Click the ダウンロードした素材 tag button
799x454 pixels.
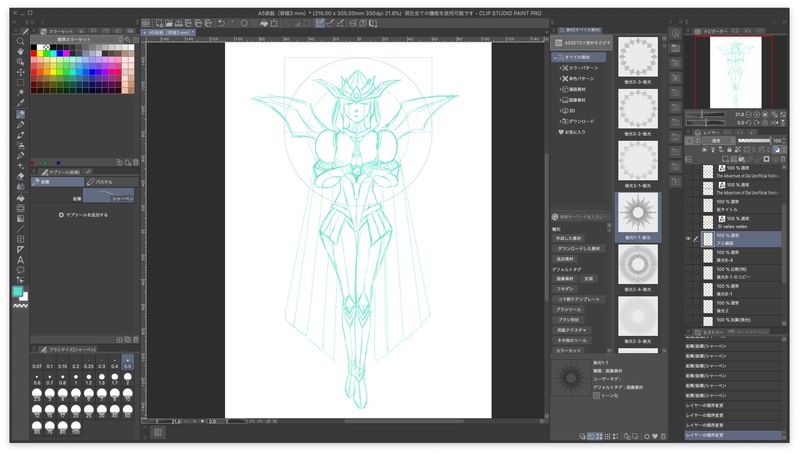579,247
